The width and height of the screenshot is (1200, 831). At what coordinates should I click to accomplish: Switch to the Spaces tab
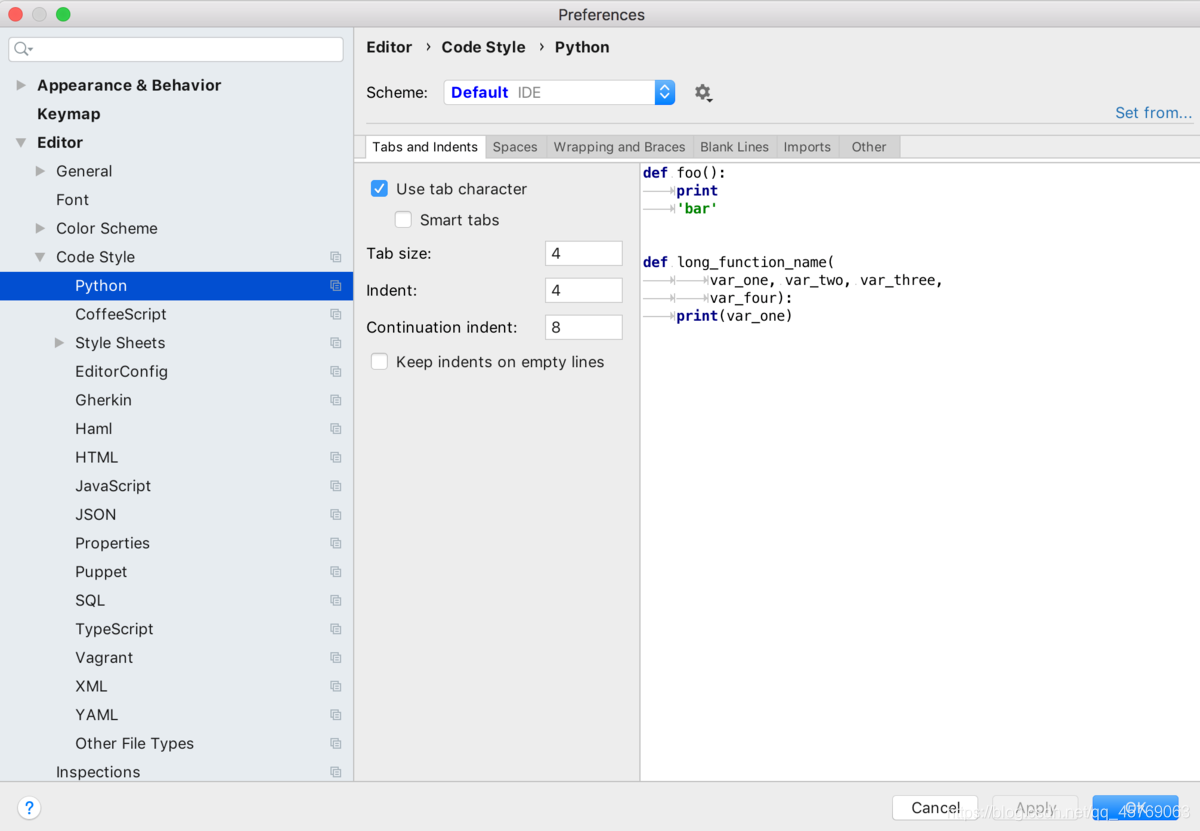tap(515, 147)
